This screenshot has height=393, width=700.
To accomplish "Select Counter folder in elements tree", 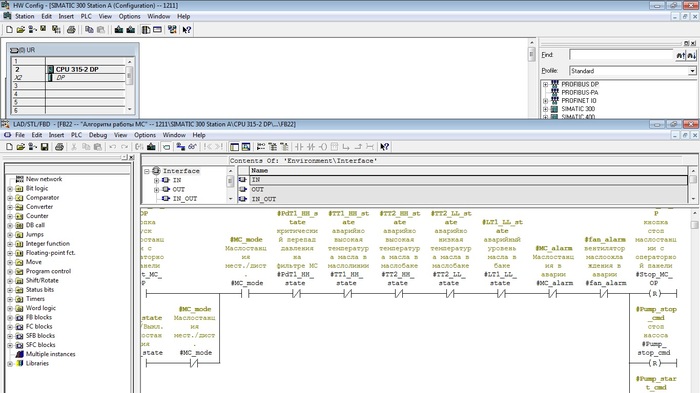I will 37,216.
